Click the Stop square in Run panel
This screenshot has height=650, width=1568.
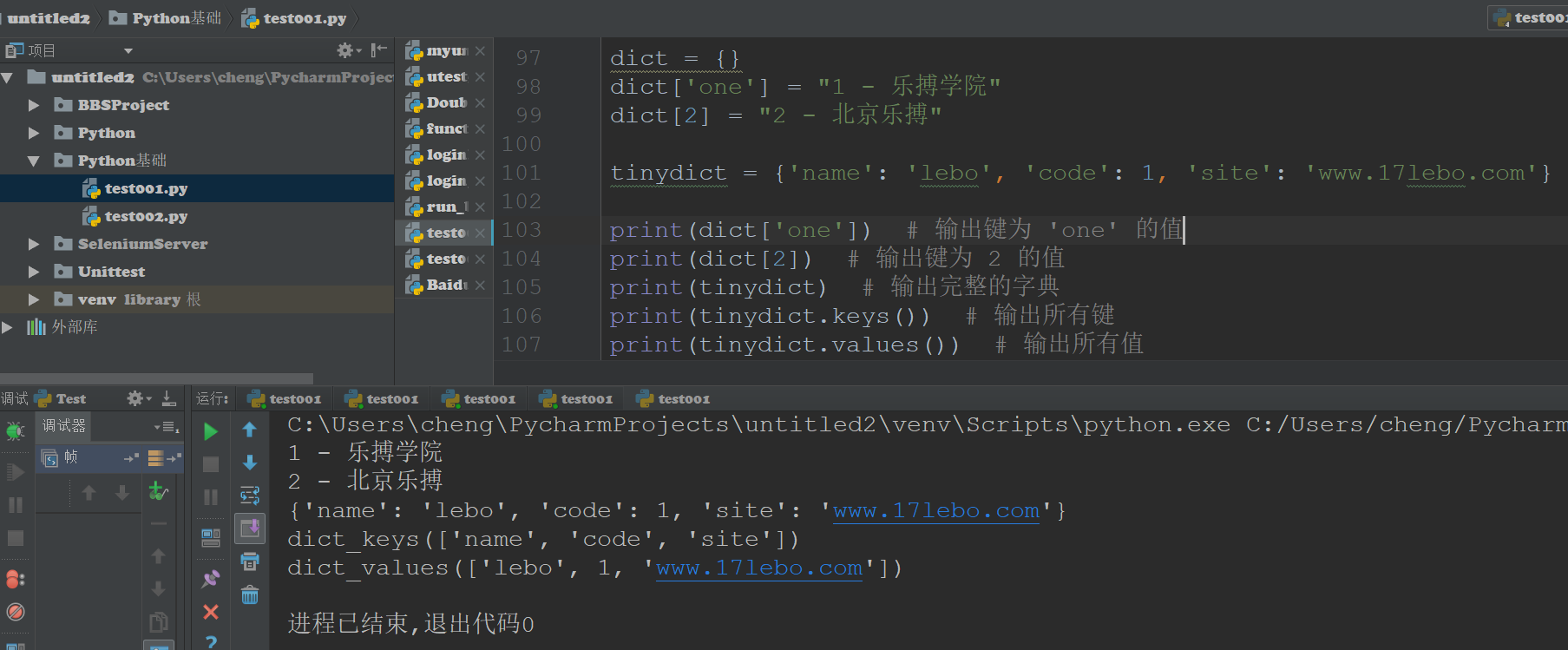click(210, 464)
